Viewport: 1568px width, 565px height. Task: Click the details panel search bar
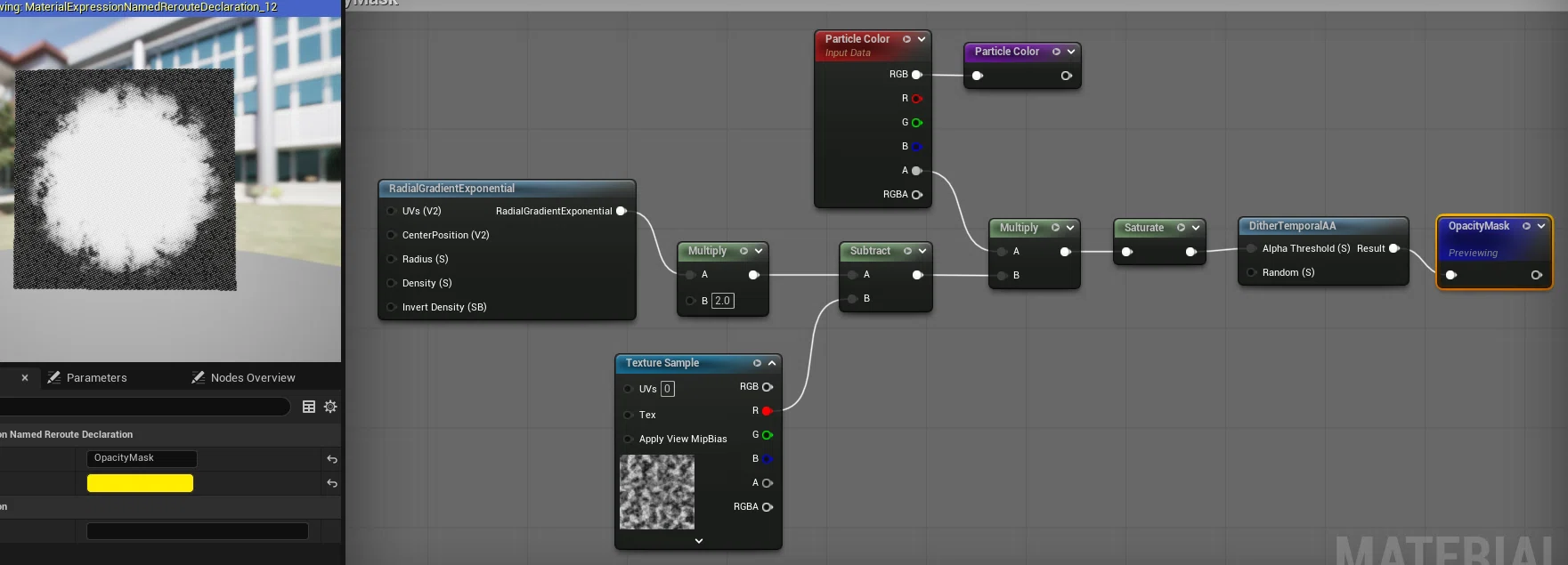coord(144,407)
